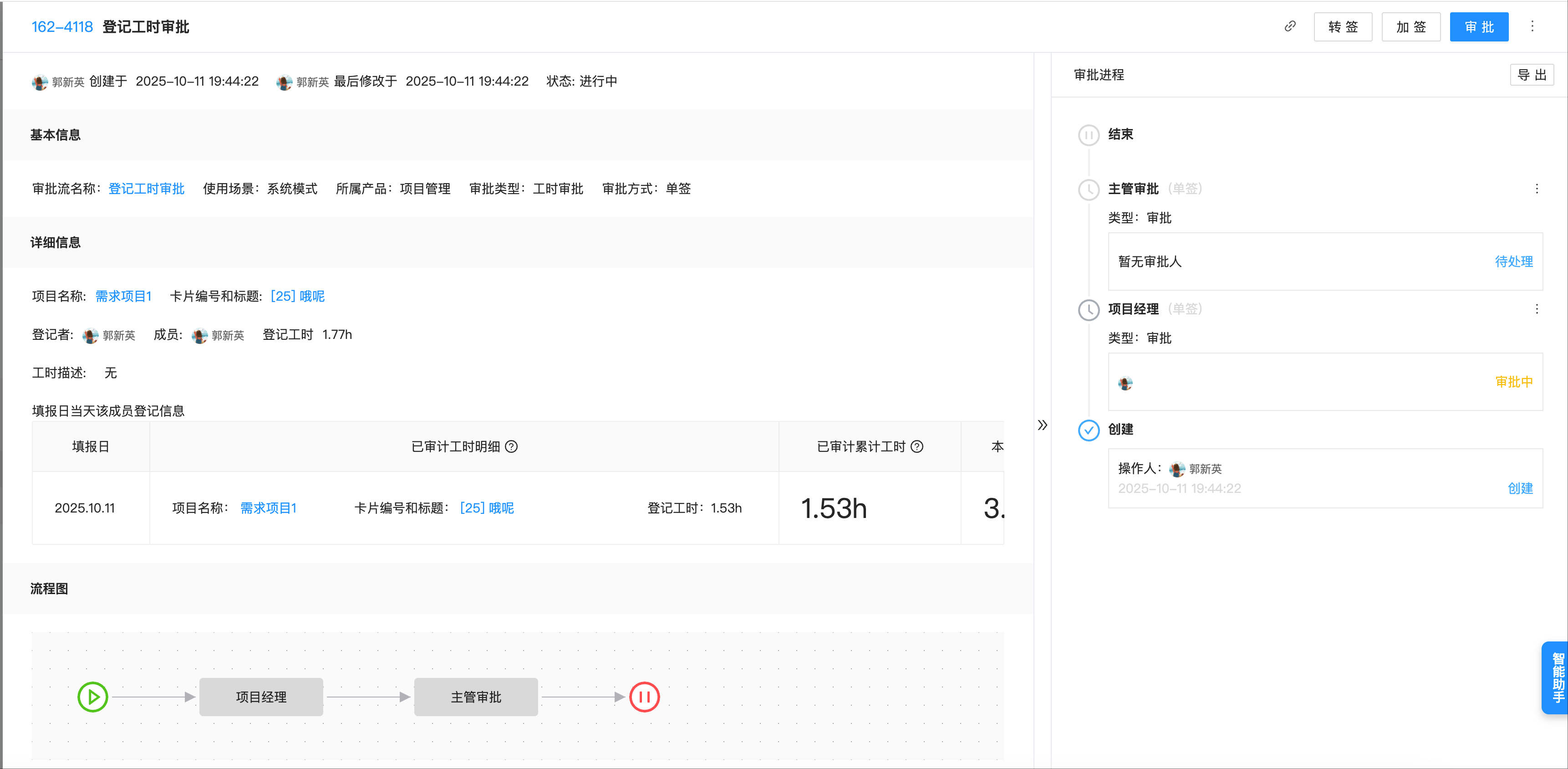Click the red end node icon
The width and height of the screenshot is (1568, 769).
pyautogui.click(x=644, y=697)
